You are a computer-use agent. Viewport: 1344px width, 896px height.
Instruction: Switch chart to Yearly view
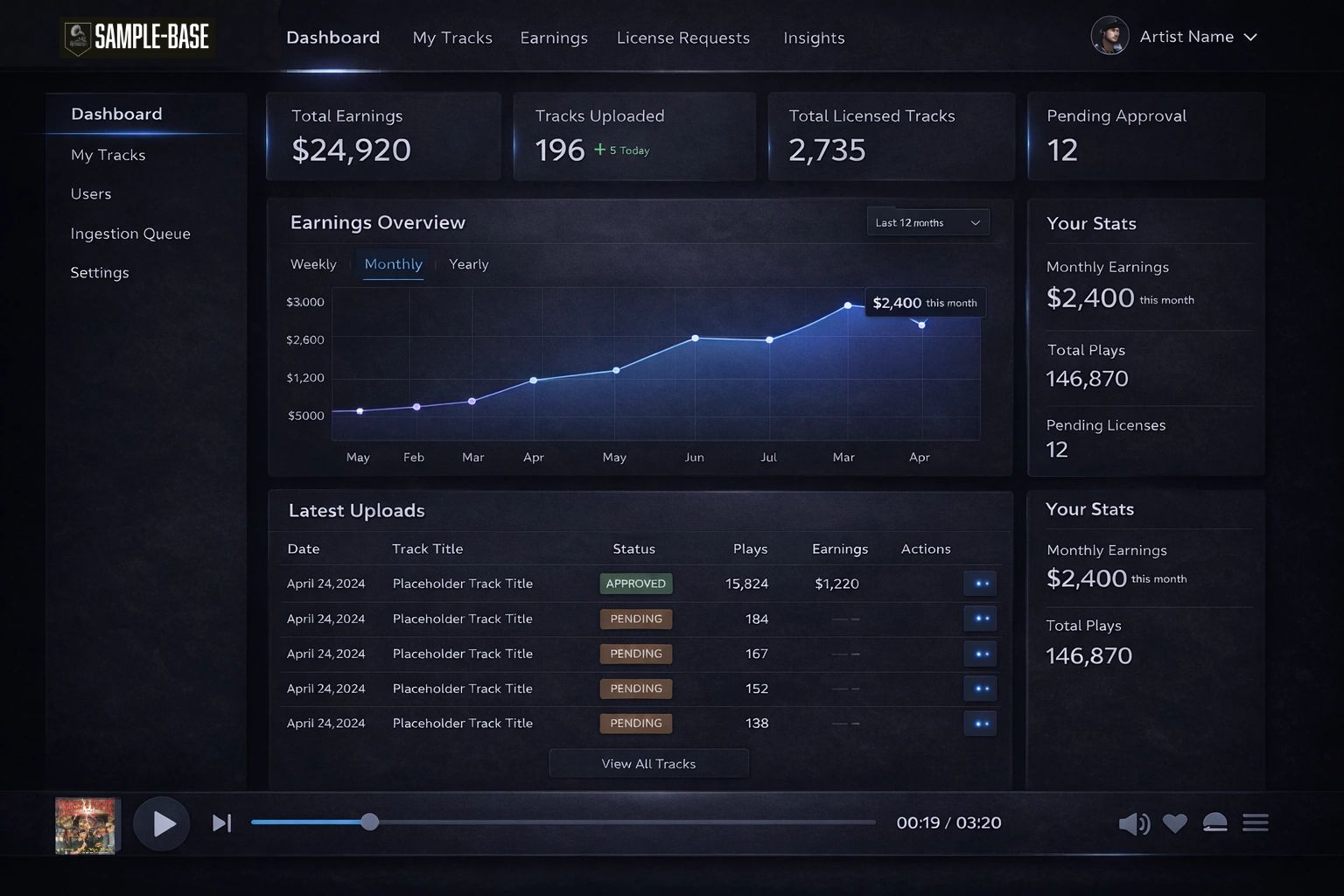click(468, 264)
